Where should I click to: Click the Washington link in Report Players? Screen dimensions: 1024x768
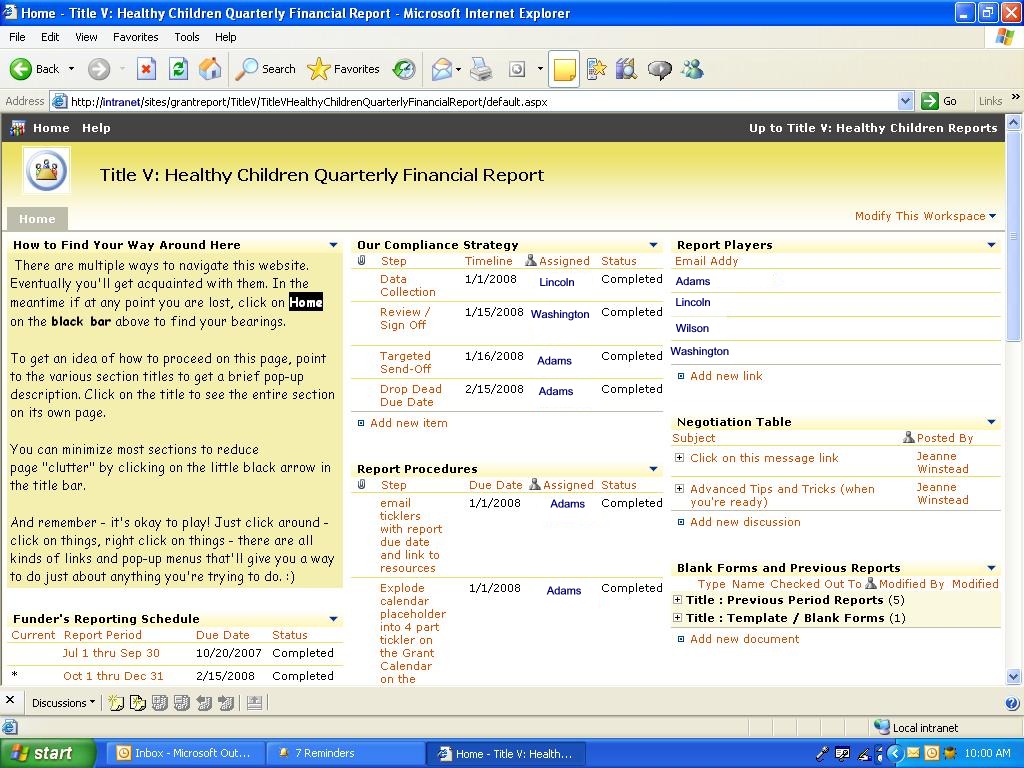(x=699, y=351)
